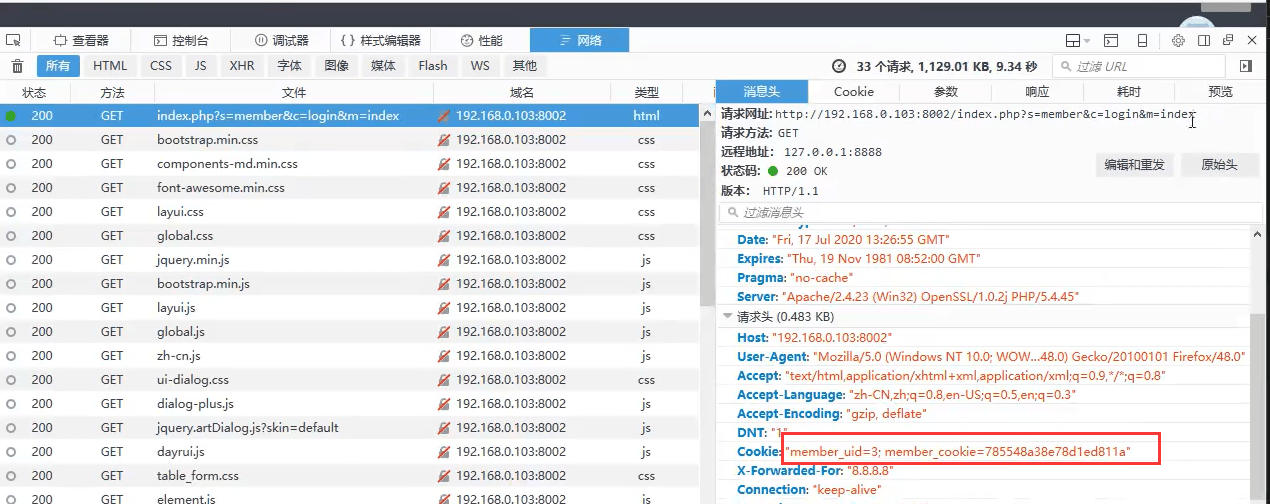Enable responsive design mode icon

click(x=1141, y=41)
